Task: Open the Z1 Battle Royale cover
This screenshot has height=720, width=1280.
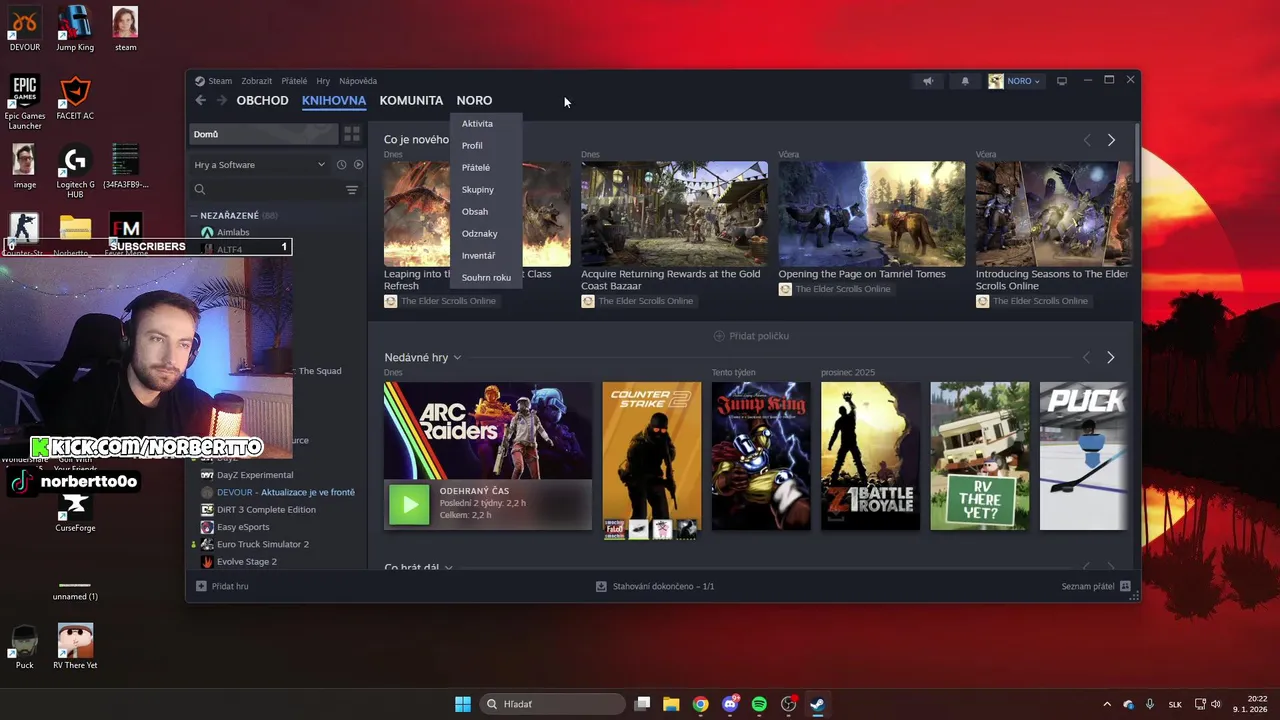Action: [870, 456]
